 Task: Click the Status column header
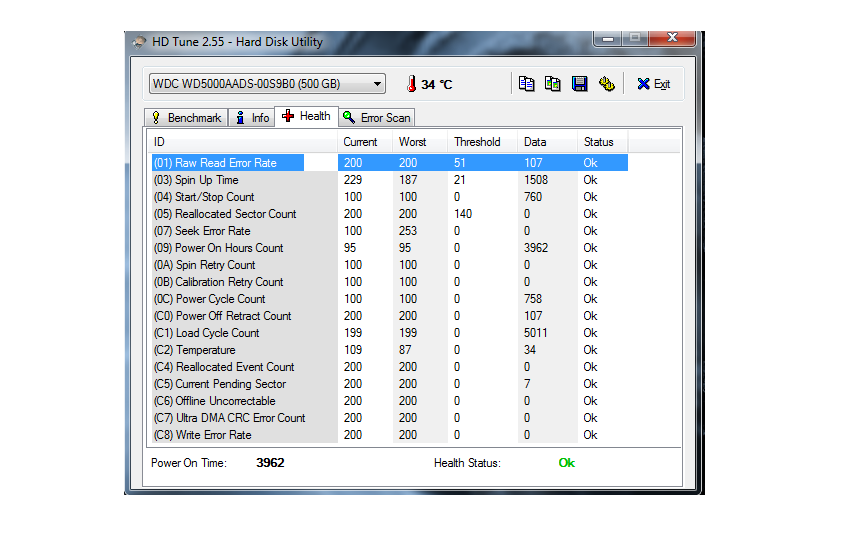click(602, 142)
